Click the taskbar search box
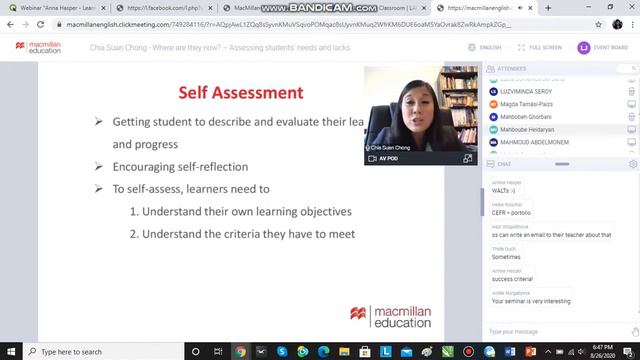 pos(104,351)
